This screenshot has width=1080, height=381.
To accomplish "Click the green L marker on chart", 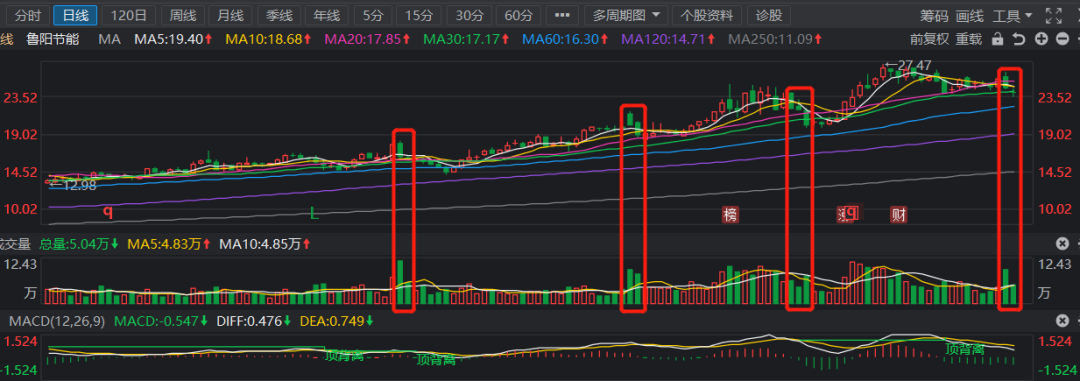I will click(x=314, y=214).
